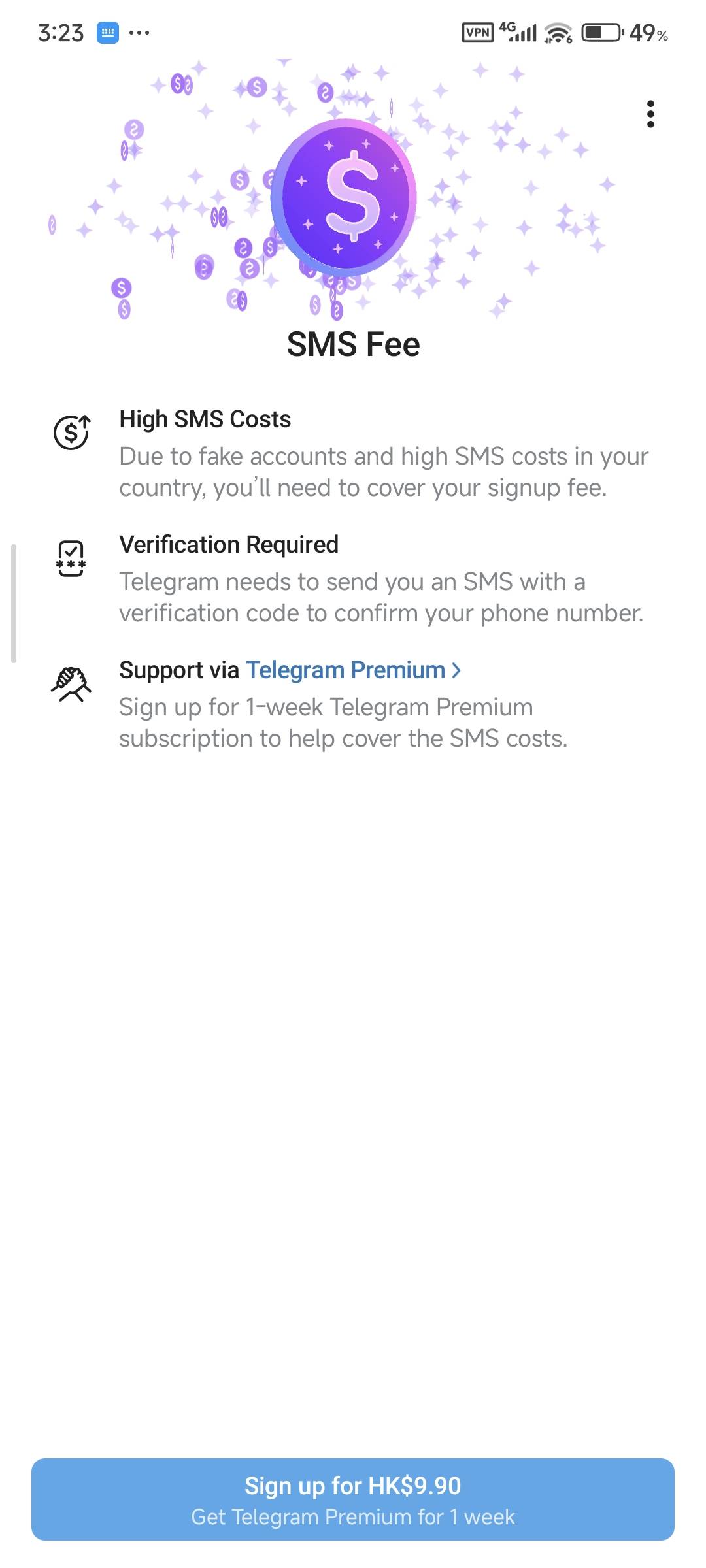Image resolution: width=706 pixels, height=1568 pixels.
Task: Open the Telegram Premium link
Action: click(345, 670)
